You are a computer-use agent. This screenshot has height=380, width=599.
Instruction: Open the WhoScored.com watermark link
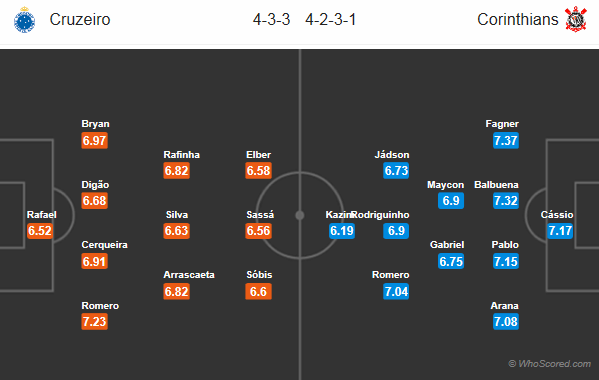click(x=550, y=364)
